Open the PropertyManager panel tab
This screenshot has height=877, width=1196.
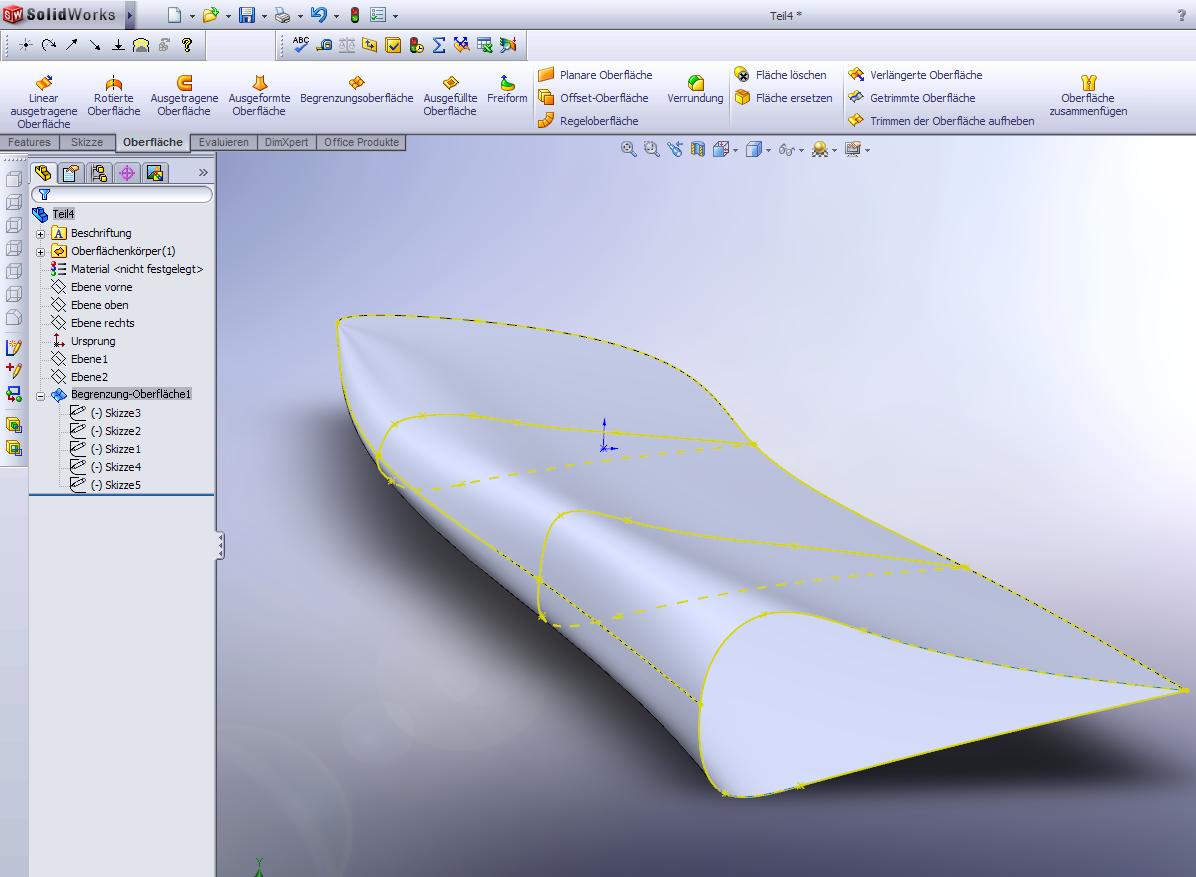(71, 173)
